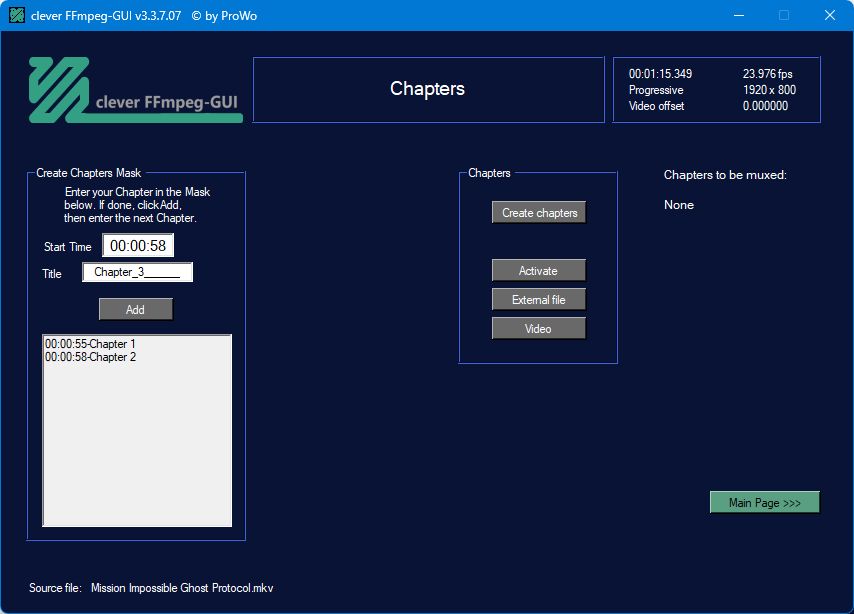Click the app icon in title bar
Viewport: 854px width, 614px height.
[17, 15]
